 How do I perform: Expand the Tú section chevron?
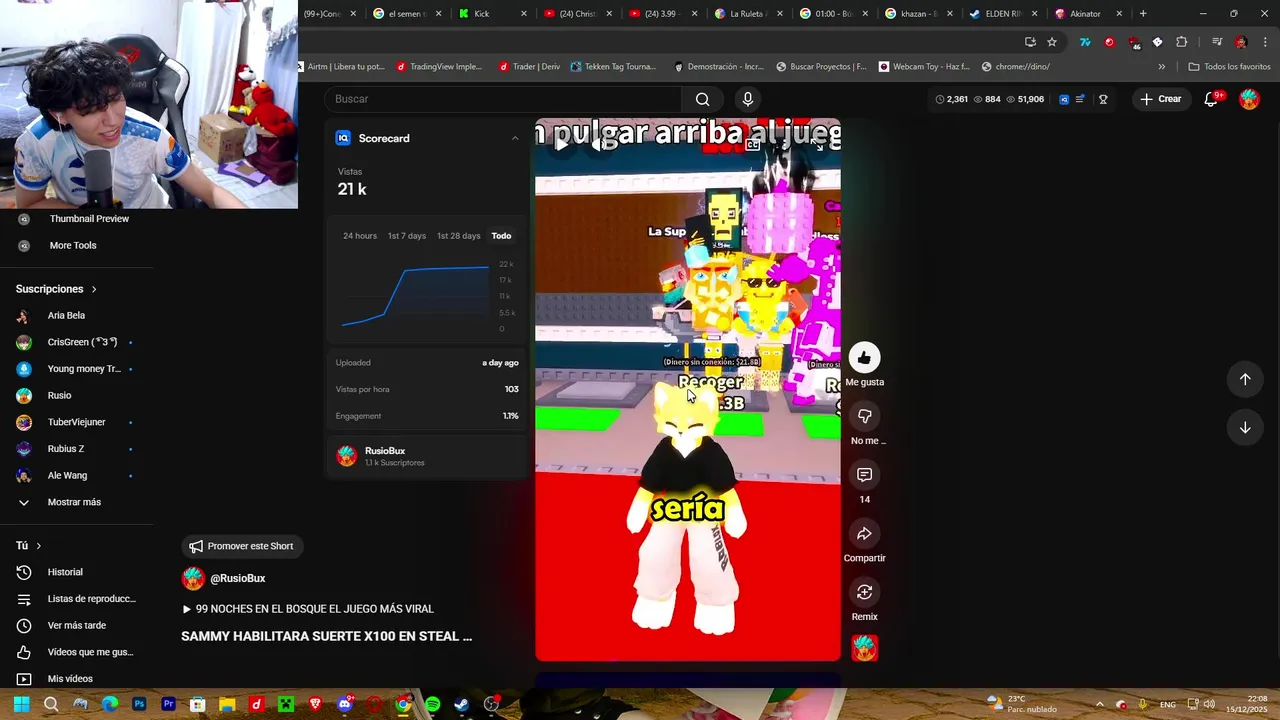(x=38, y=546)
